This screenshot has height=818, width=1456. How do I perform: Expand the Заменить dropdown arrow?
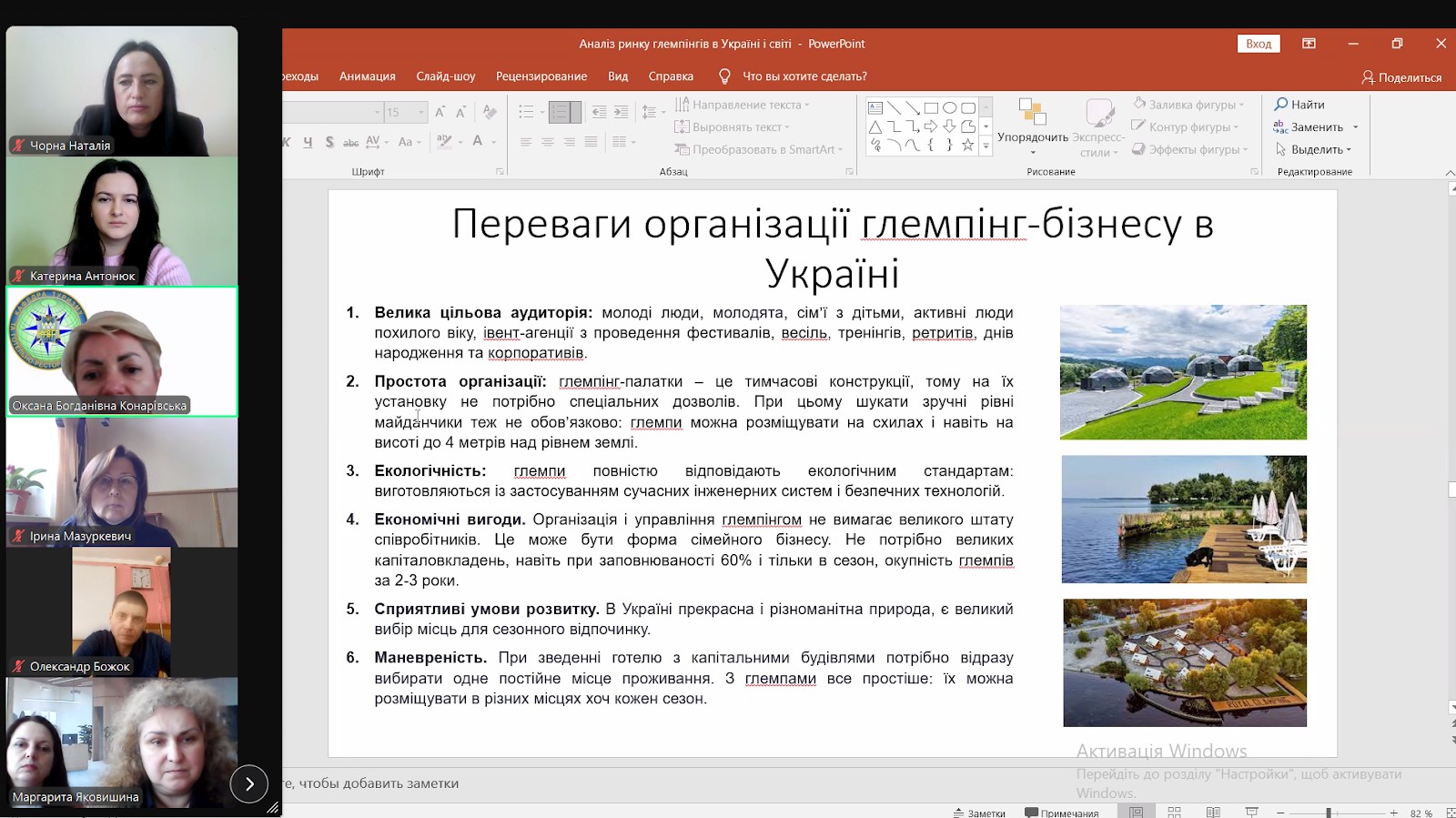1355,127
